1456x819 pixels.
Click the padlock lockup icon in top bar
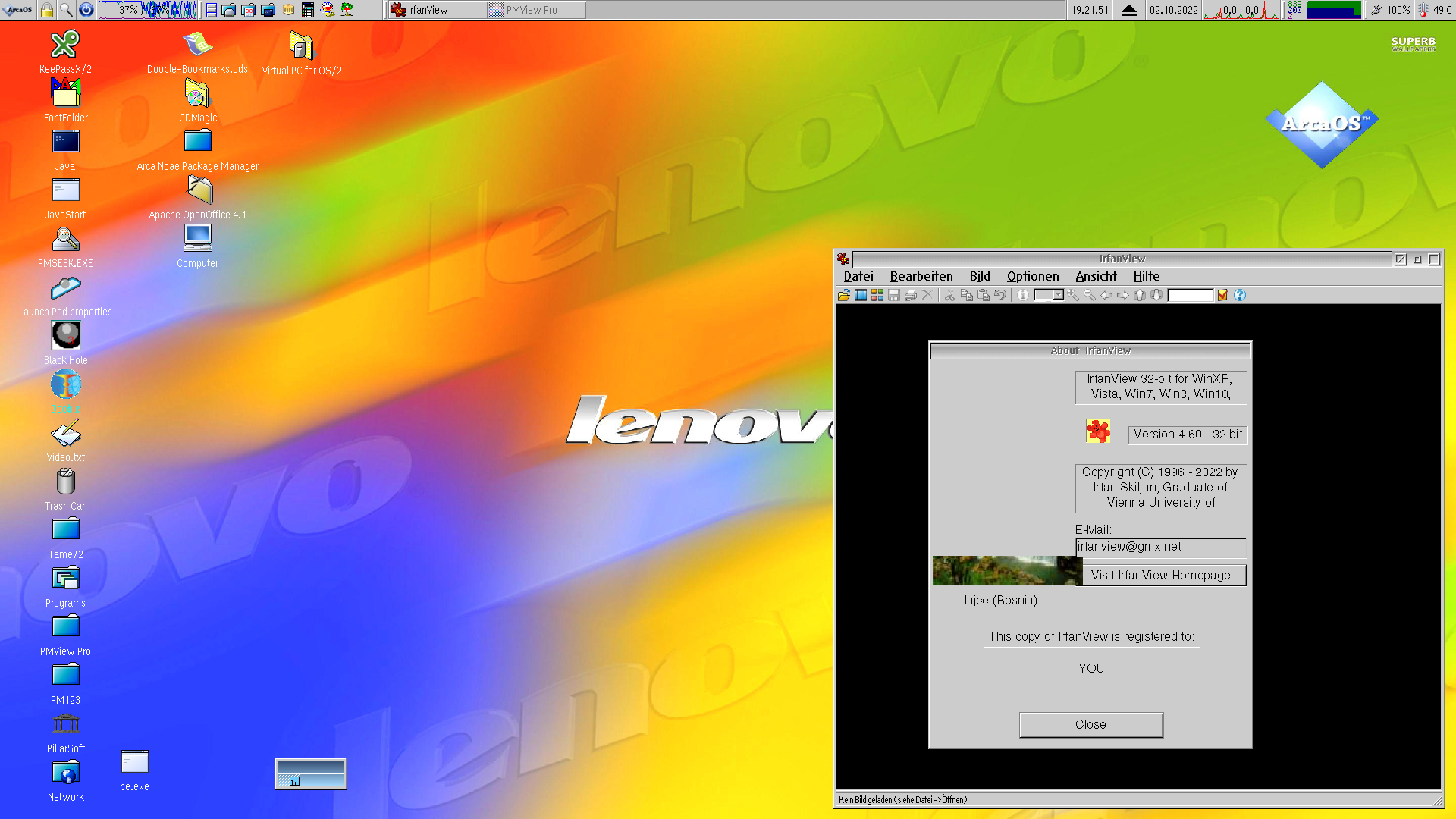point(47,10)
